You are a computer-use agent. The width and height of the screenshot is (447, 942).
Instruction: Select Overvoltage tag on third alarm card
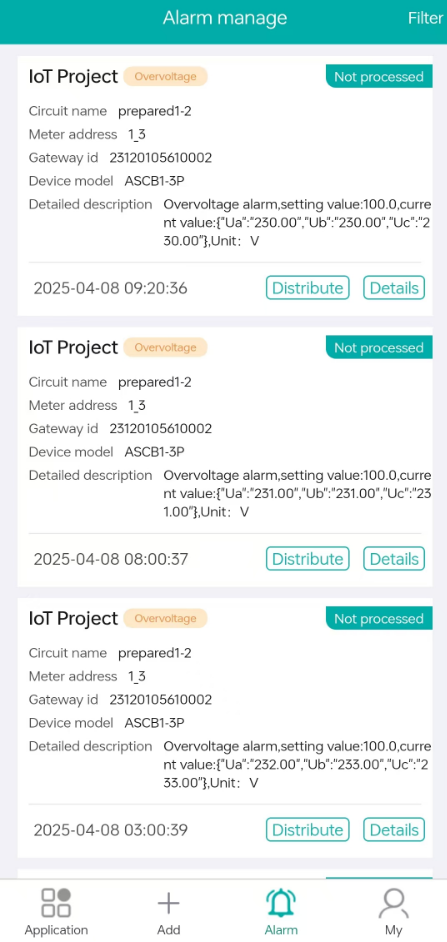tap(165, 618)
